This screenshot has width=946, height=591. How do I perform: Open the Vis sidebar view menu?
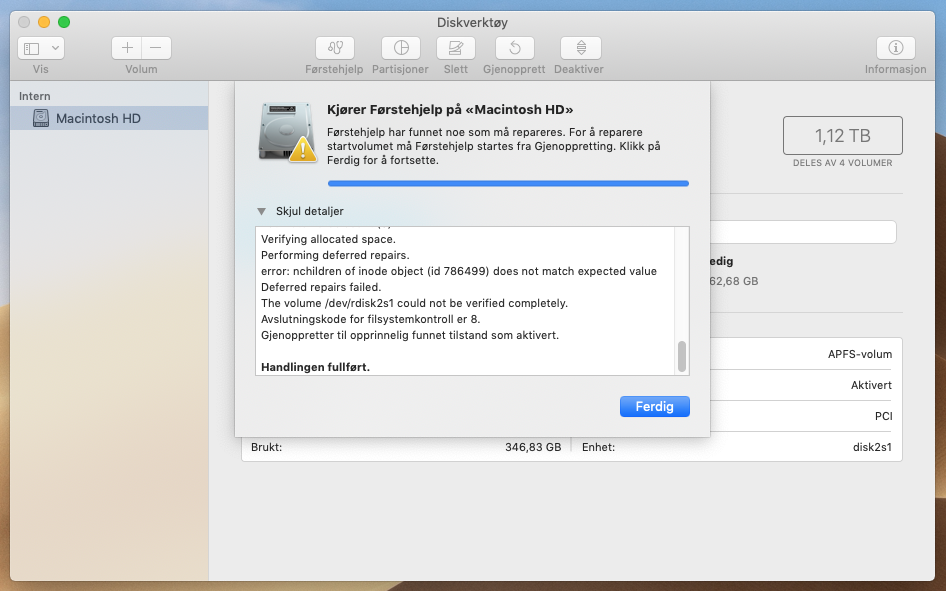coord(40,48)
